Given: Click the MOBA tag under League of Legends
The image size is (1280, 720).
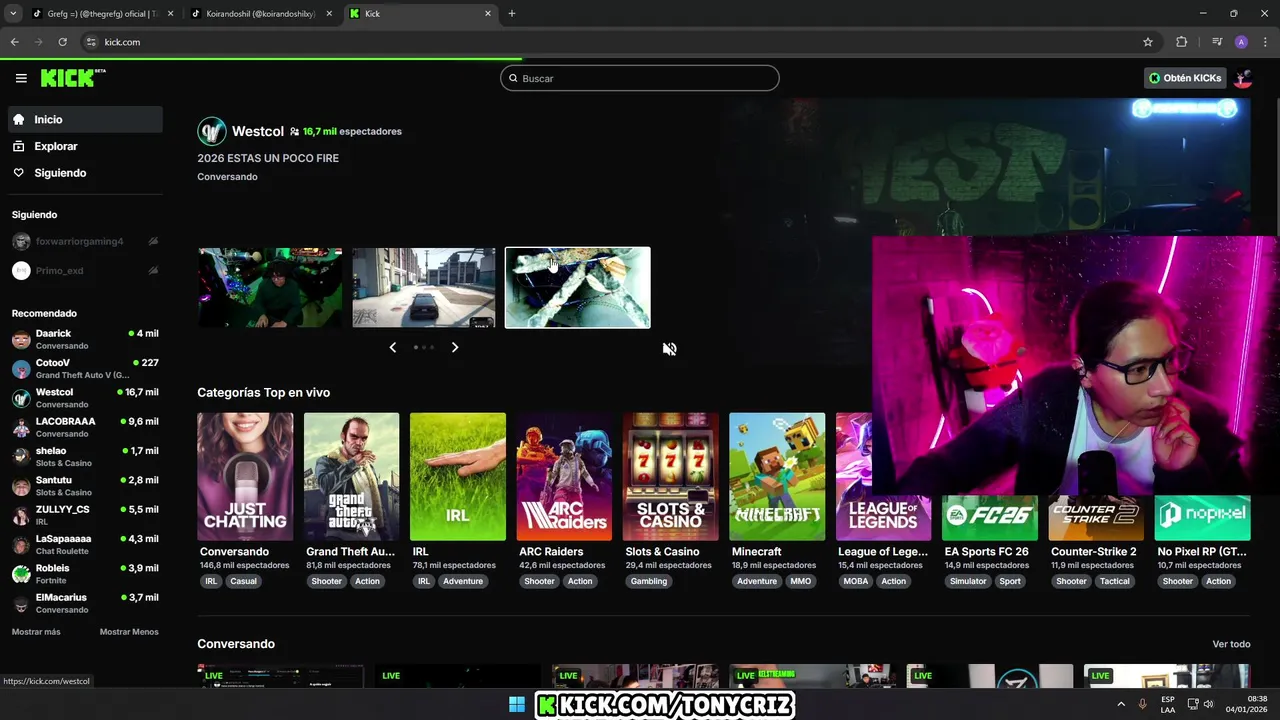Looking at the screenshot, I should (x=856, y=581).
